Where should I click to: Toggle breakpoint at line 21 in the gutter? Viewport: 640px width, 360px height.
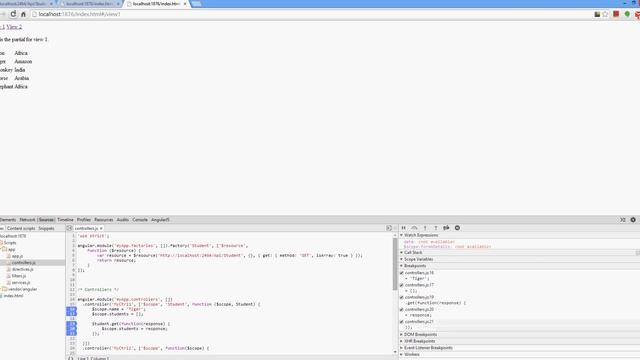click(x=71, y=333)
